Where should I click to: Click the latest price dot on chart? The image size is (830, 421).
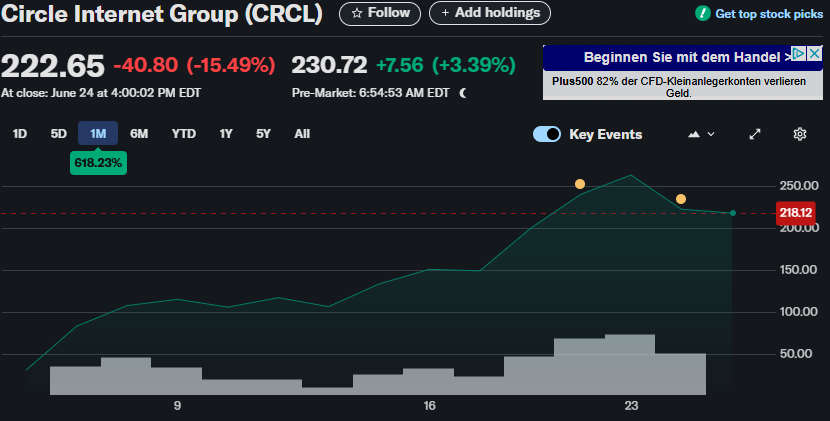coord(733,213)
